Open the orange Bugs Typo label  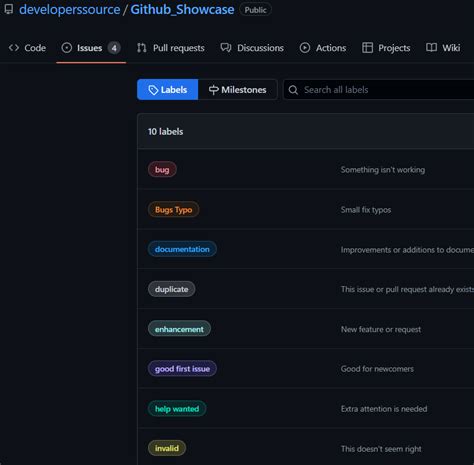(x=173, y=210)
